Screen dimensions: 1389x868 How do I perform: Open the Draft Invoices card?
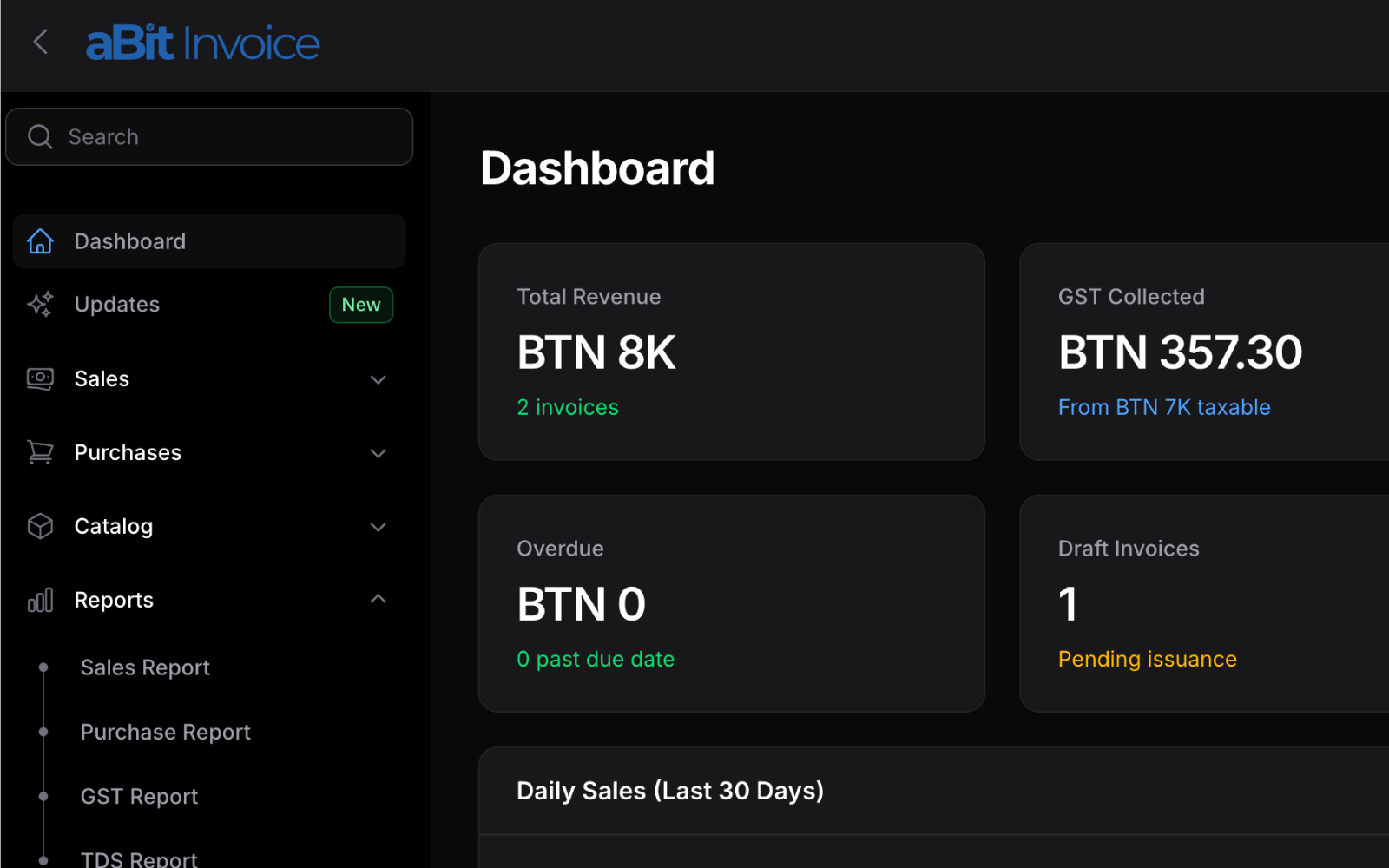click(x=1203, y=603)
